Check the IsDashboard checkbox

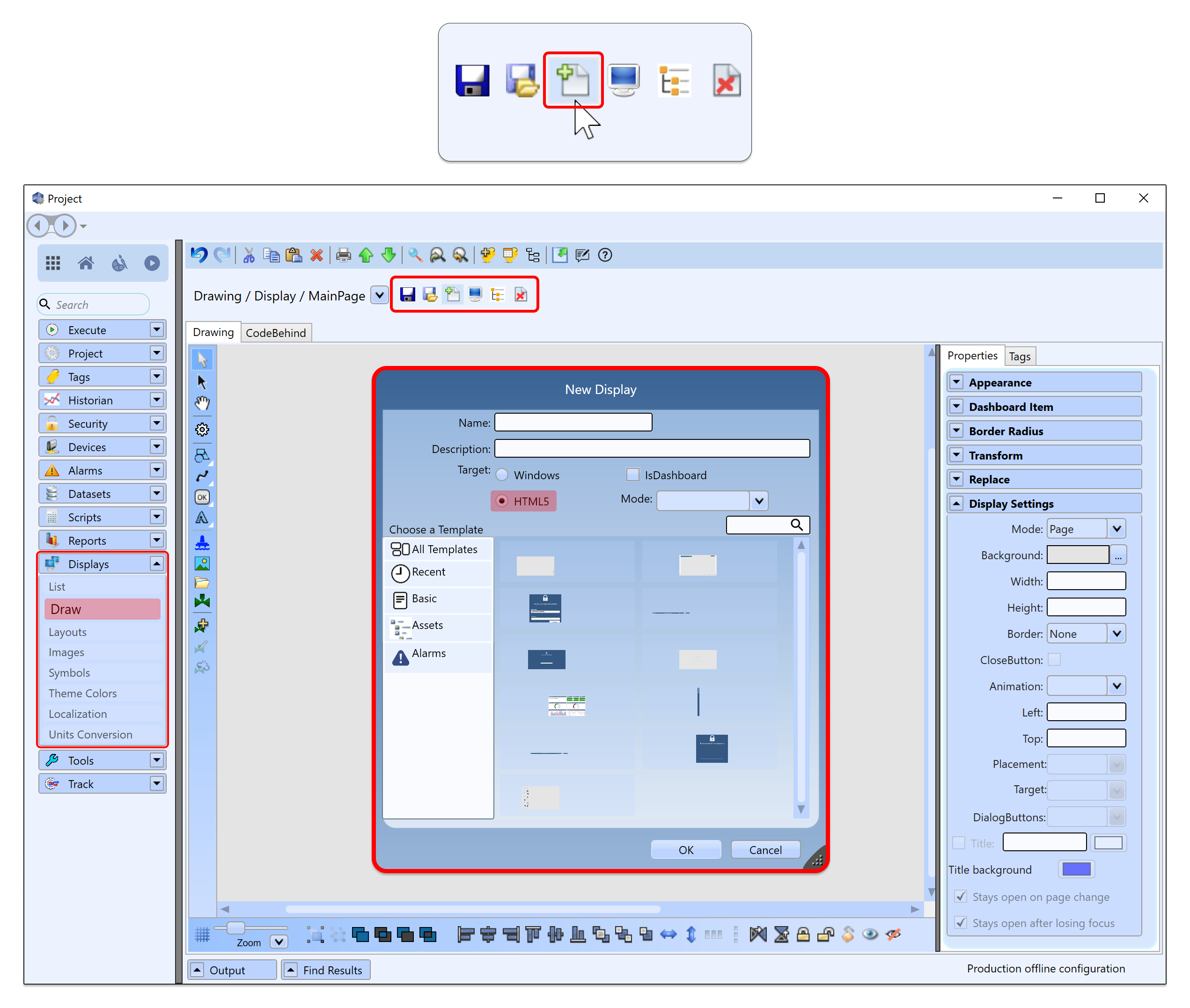(632, 475)
